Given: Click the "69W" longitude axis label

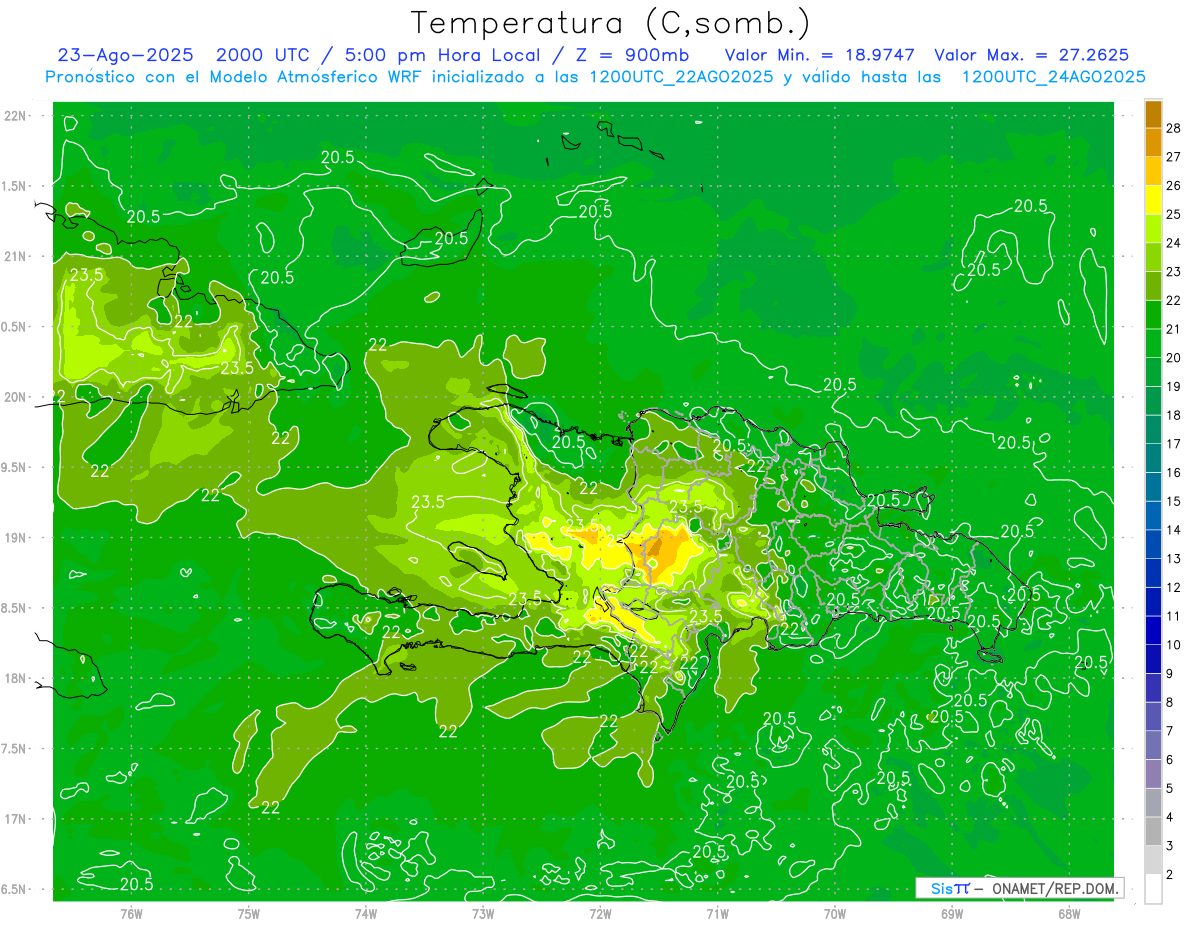Looking at the screenshot, I should [952, 913].
